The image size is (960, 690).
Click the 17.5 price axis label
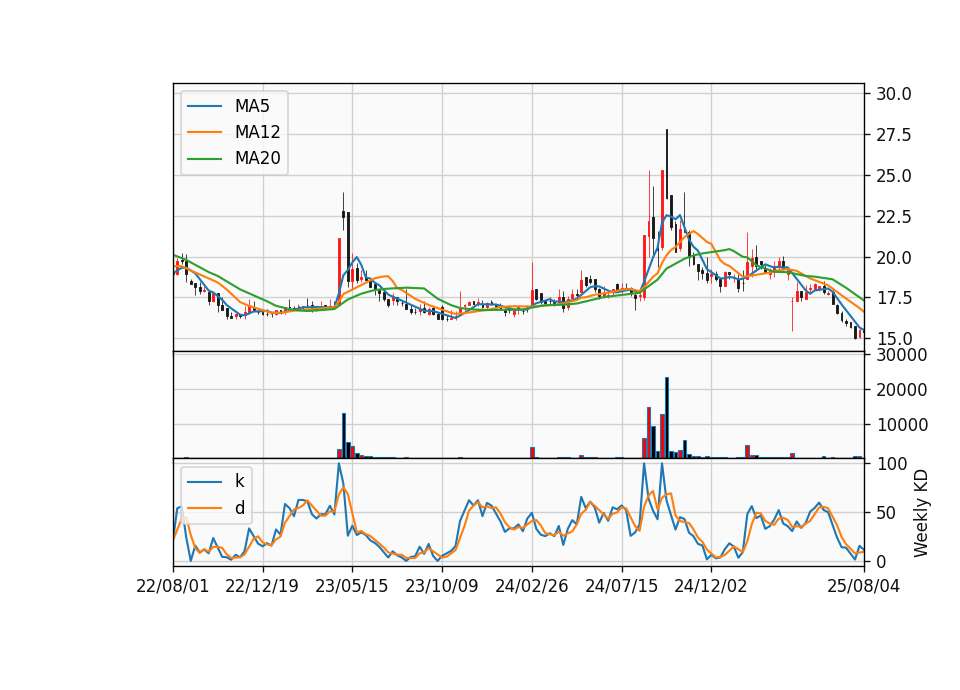pyautogui.click(x=894, y=298)
